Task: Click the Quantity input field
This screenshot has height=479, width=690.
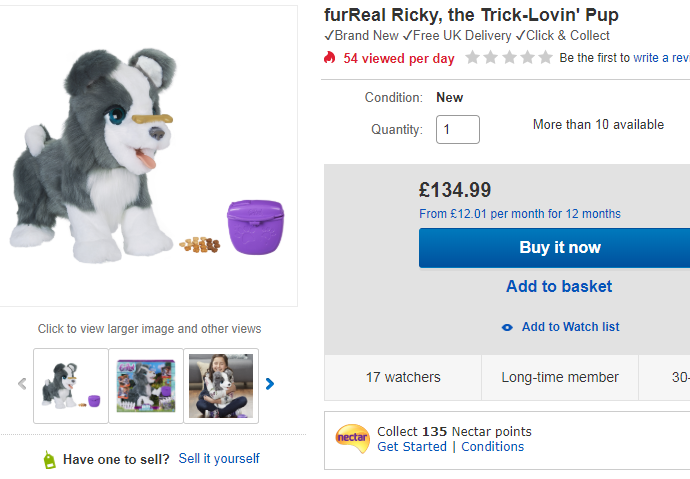Action: pos(457,129)
